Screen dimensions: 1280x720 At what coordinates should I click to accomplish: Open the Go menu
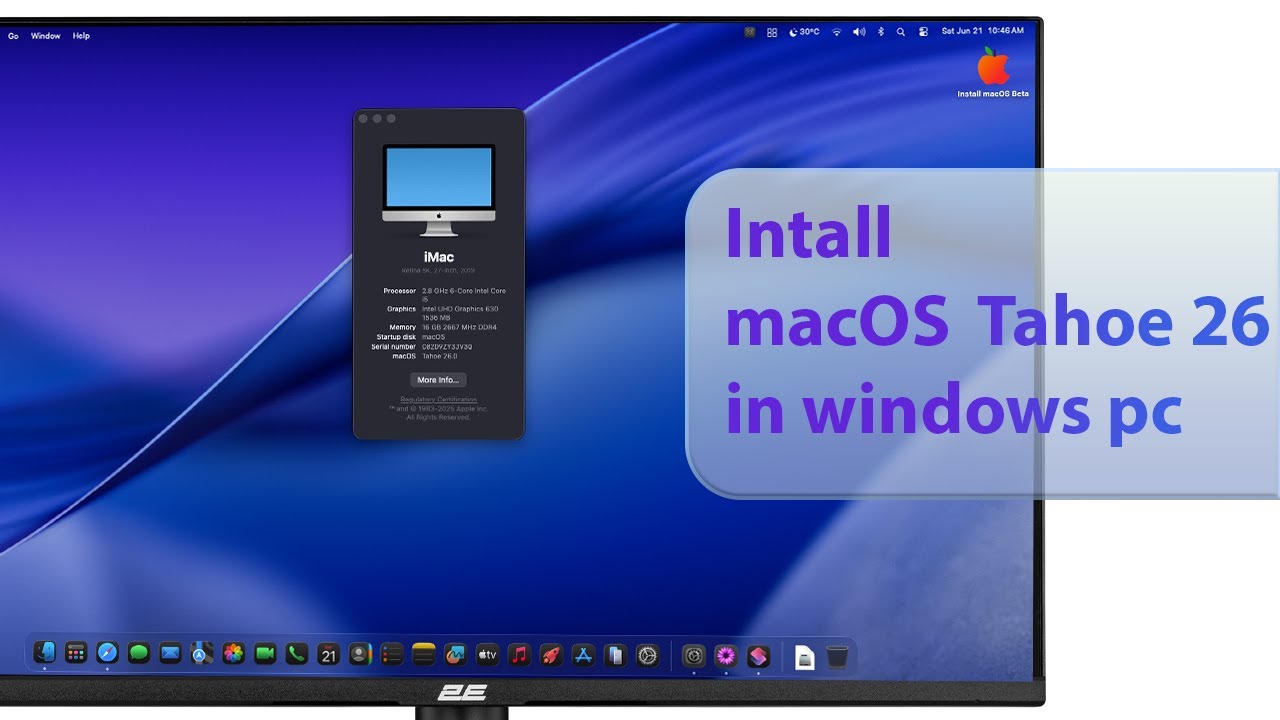click(x=14, y=36)
